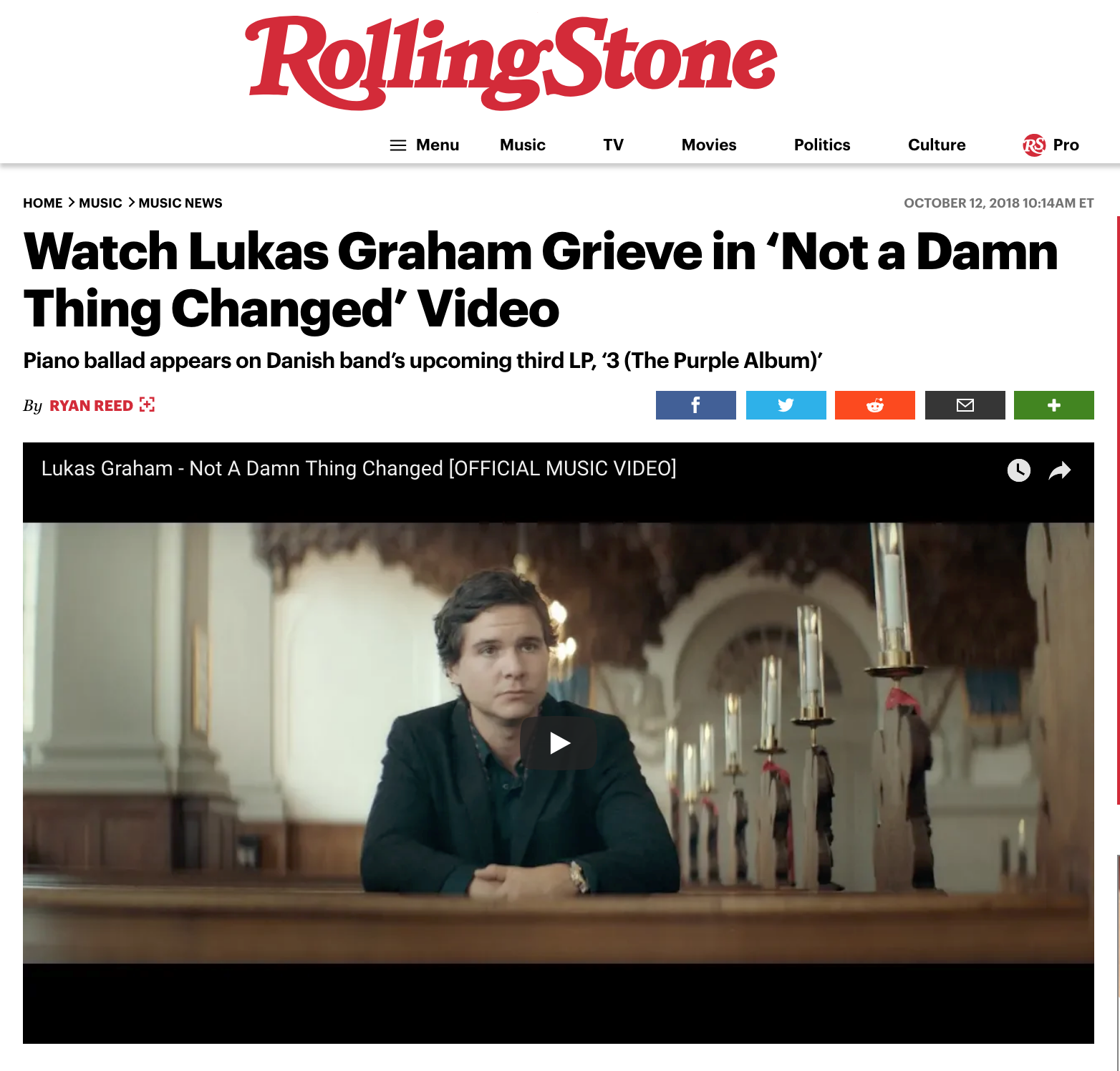Play the Lukas Graham video
This screenshot has width=1120, height=1071.
point(559,743)
